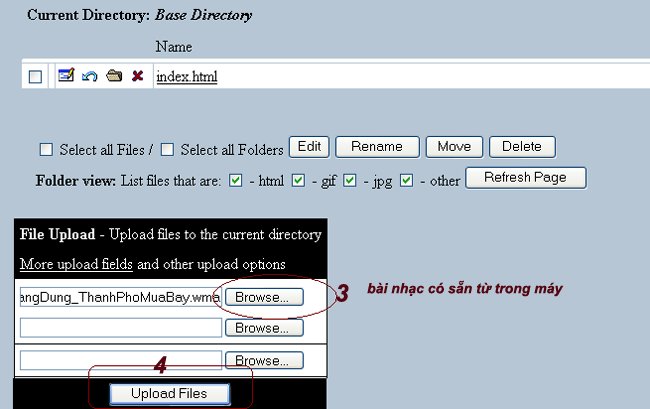Open the More upload fields link

[x=76, y=265]
